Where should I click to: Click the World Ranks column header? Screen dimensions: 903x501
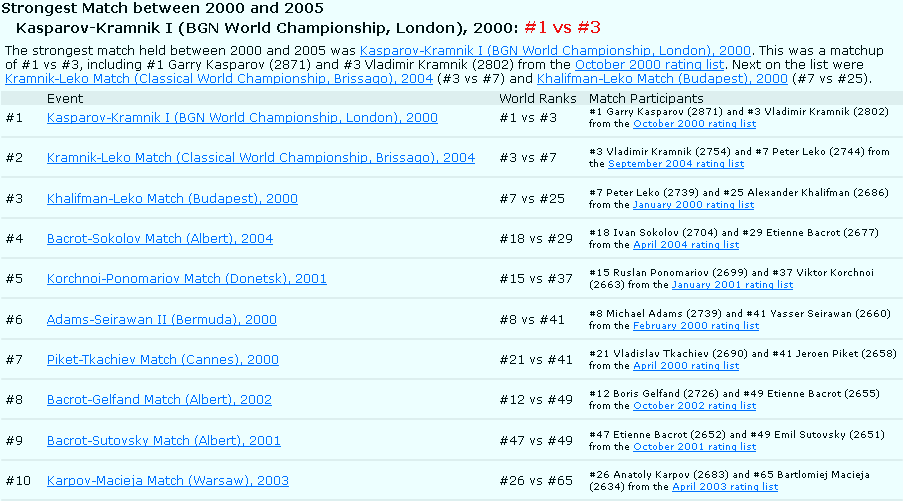tap(538, 99)
